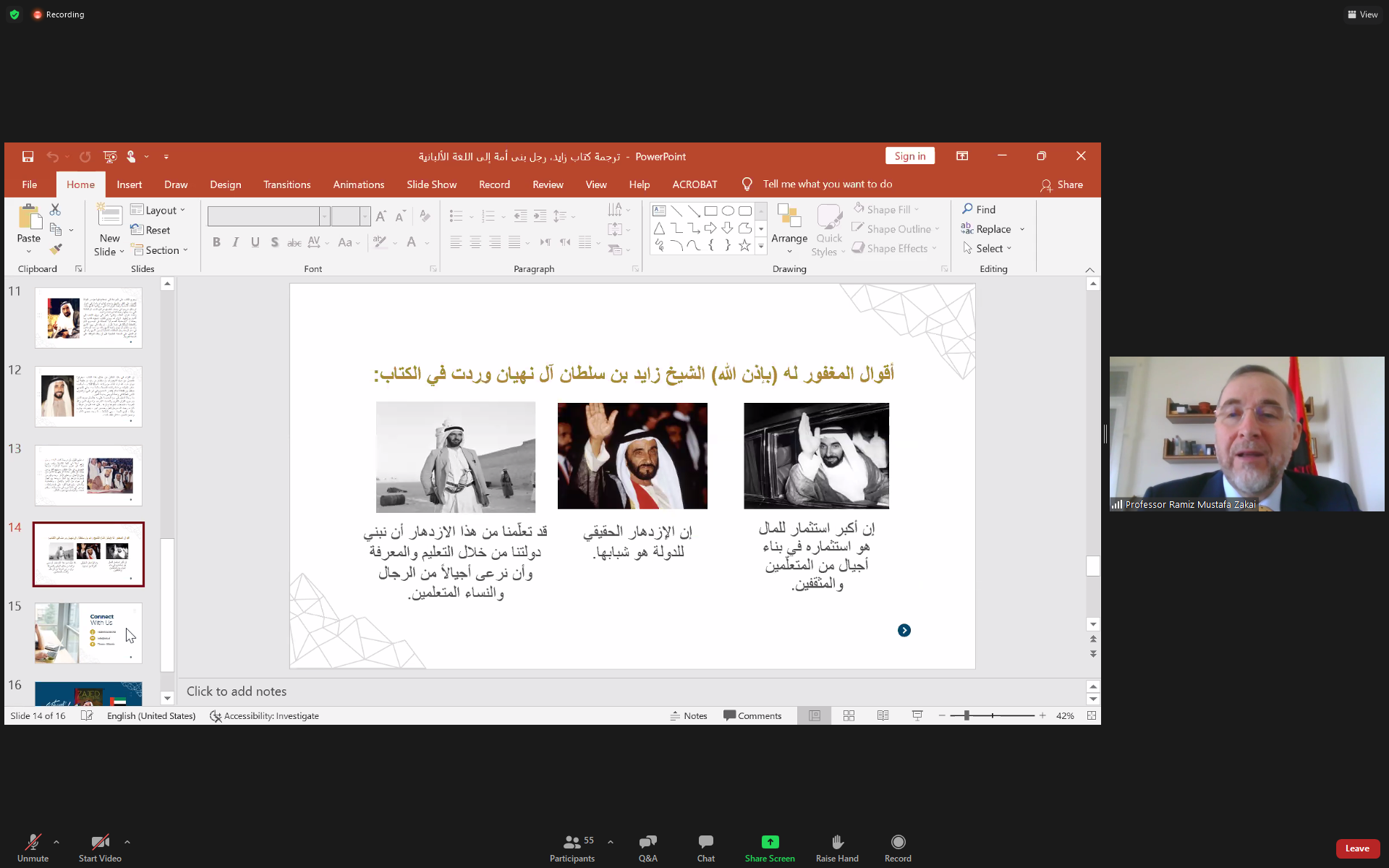1389x868 pixels.
Task: Open Reading View from status bar
Action: (x=883, y=715)
